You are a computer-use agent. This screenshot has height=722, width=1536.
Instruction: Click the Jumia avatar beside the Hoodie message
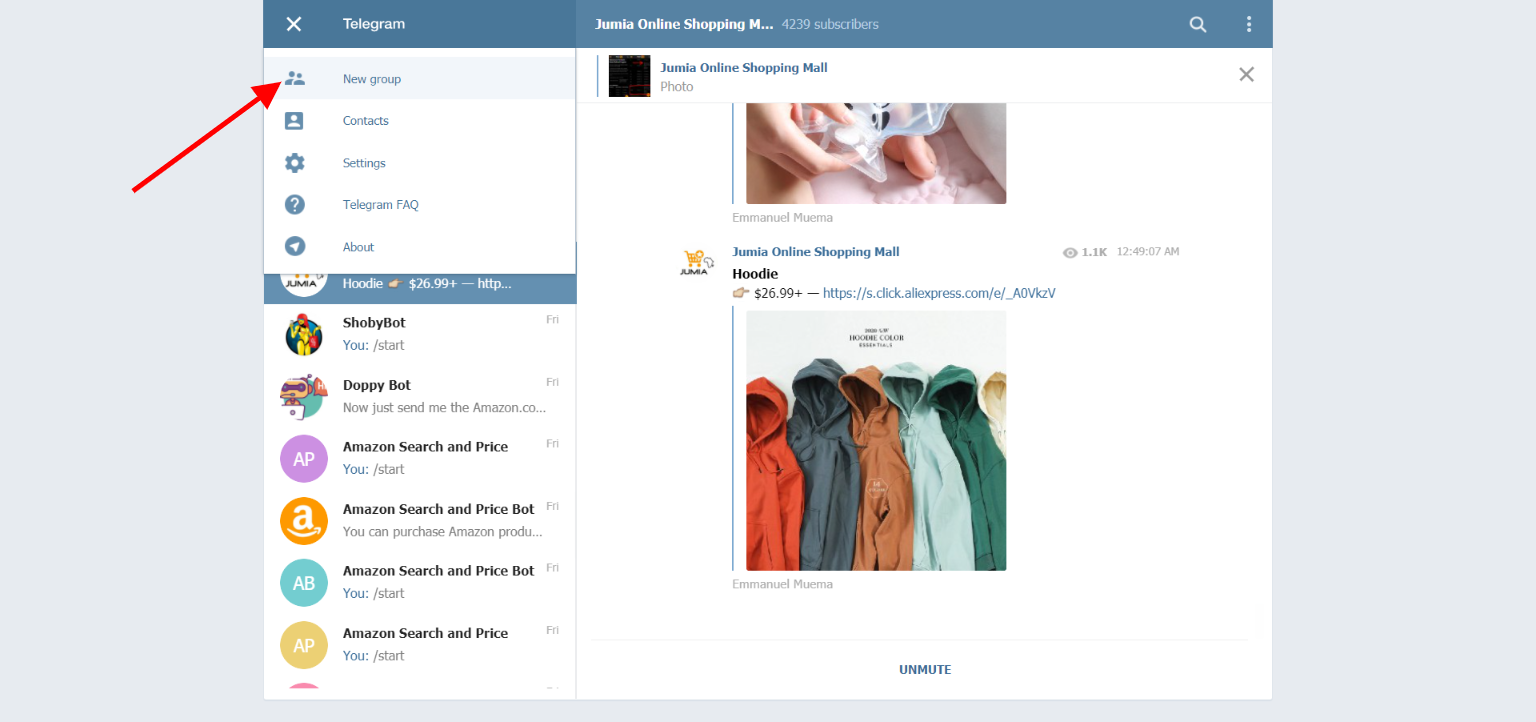pyautogui.click(x=696, y=264)
